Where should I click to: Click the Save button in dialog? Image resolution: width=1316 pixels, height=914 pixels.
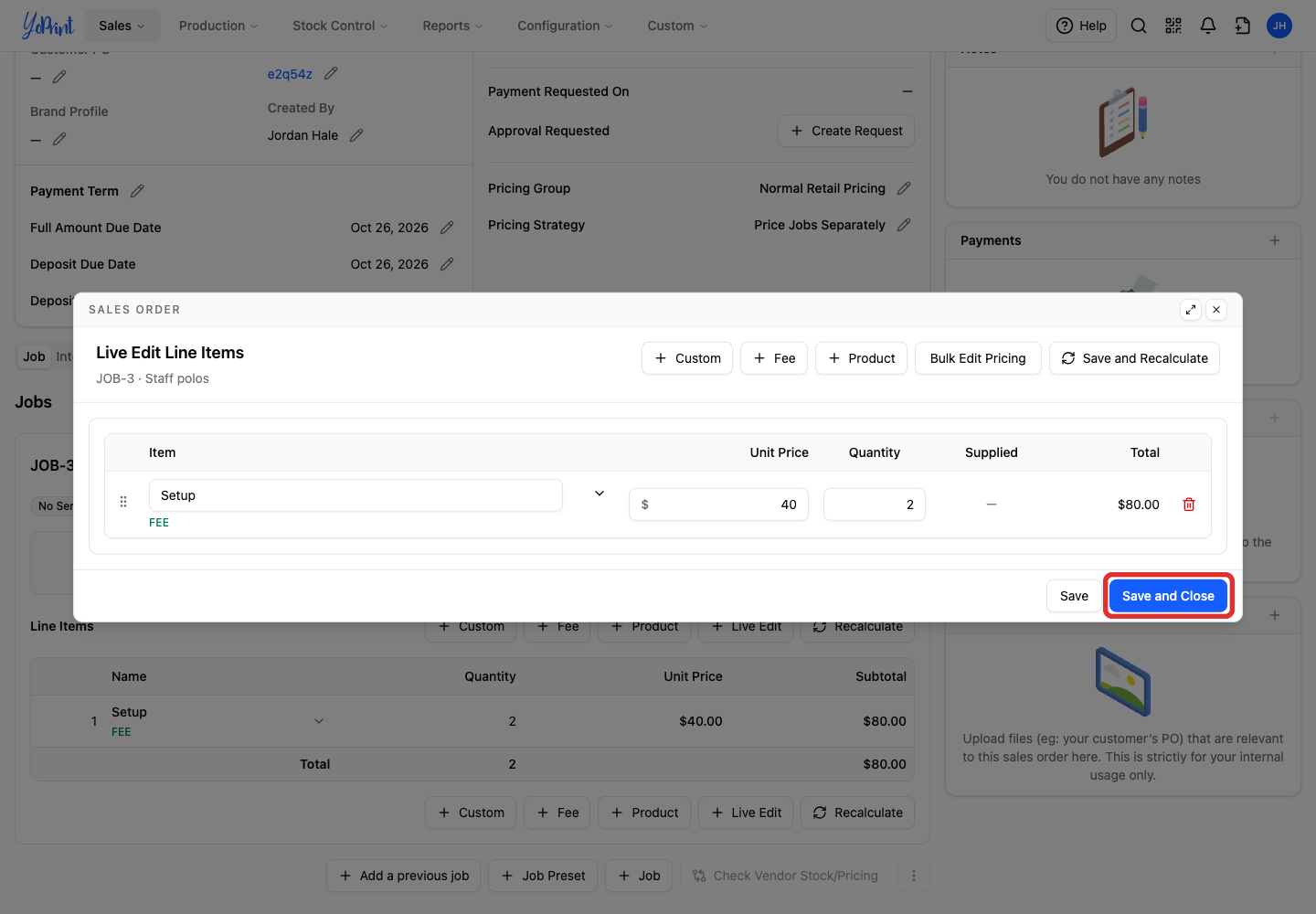tap(1074, 596)
